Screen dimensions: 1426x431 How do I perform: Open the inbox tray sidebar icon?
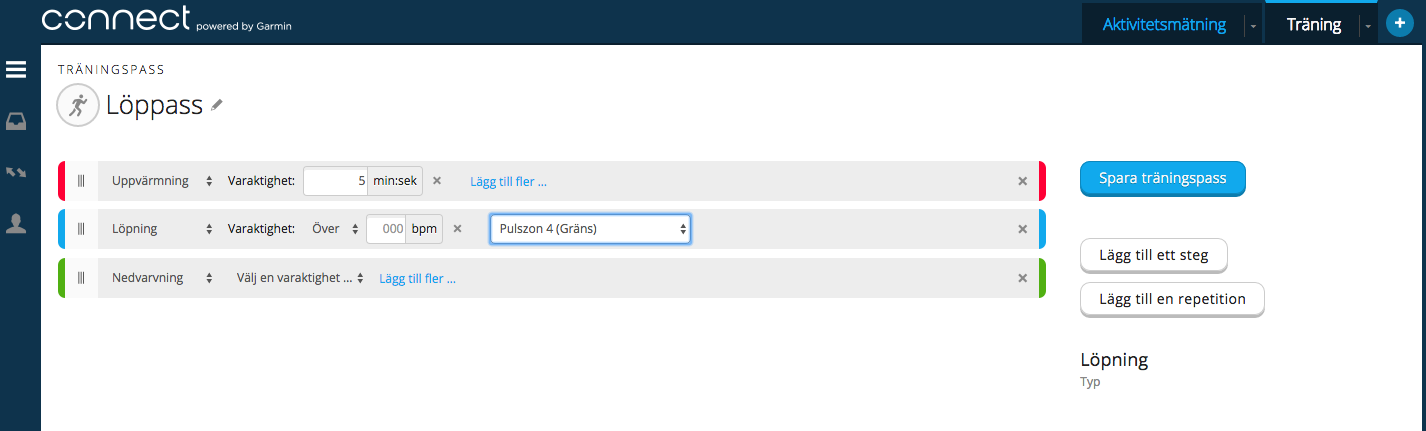point(16,122)
